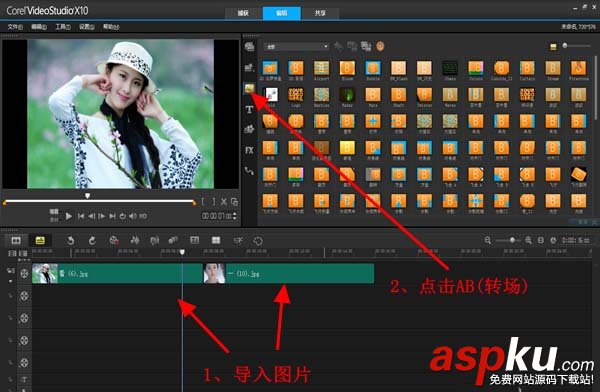
Task: Select the (6).jpg clip on timeline
Action: pyautogui.click(x=117, y=273)
